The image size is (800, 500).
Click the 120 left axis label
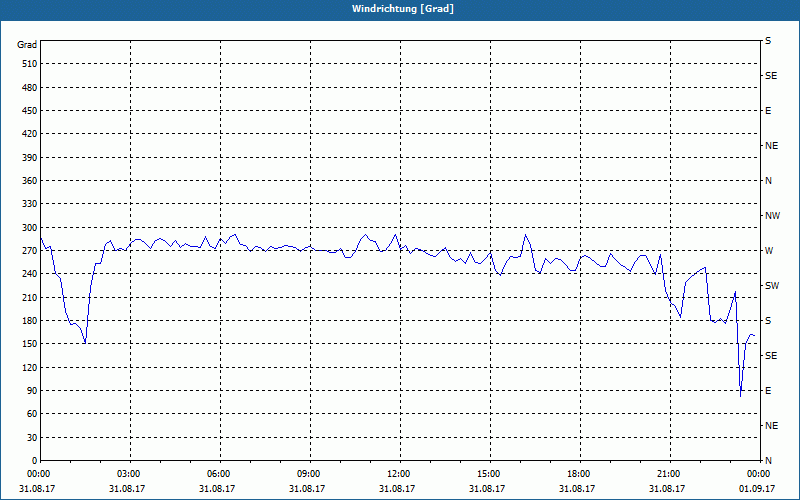[30, 367]
